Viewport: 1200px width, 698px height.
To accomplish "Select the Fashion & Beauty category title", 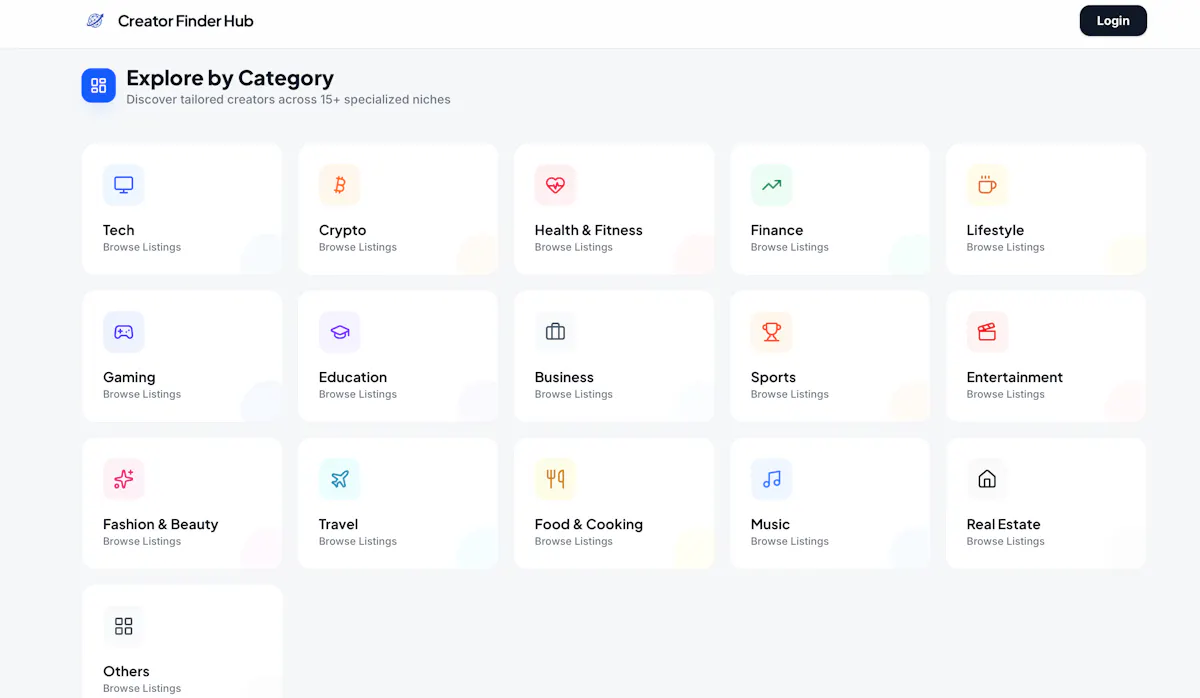I will (161, 524).
